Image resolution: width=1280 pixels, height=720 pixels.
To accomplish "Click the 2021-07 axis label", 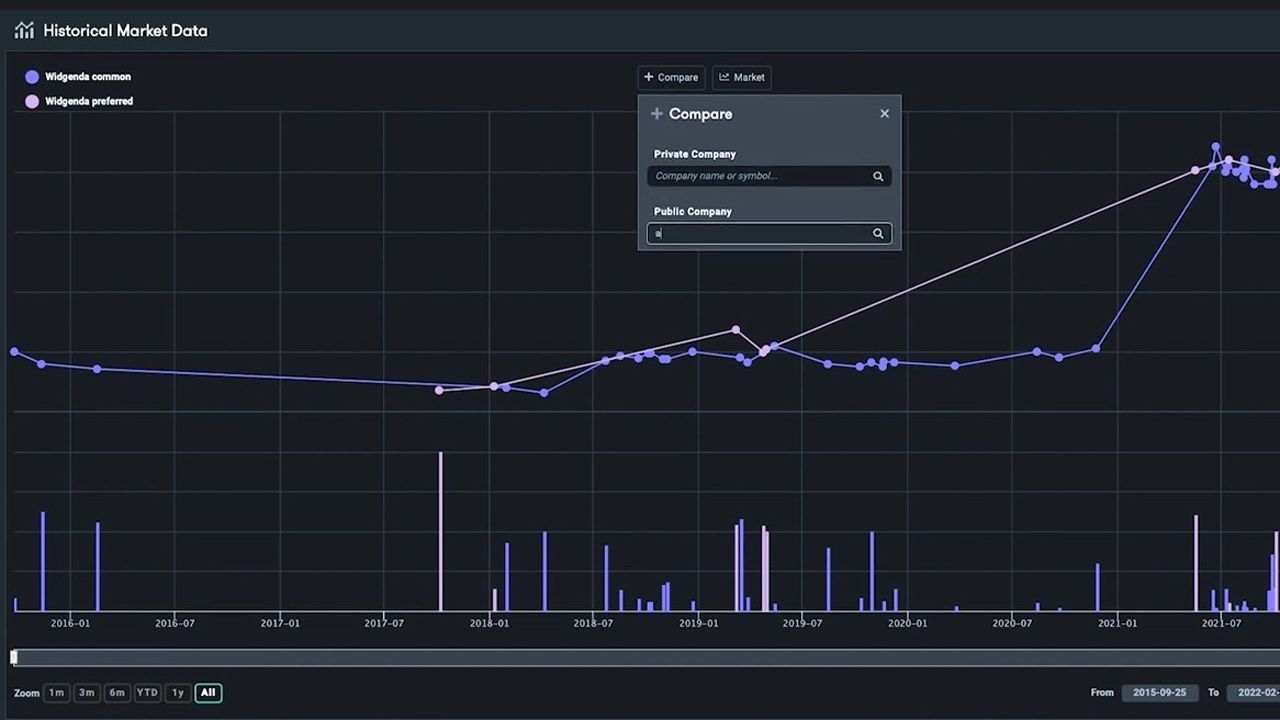I will 1221,624.
